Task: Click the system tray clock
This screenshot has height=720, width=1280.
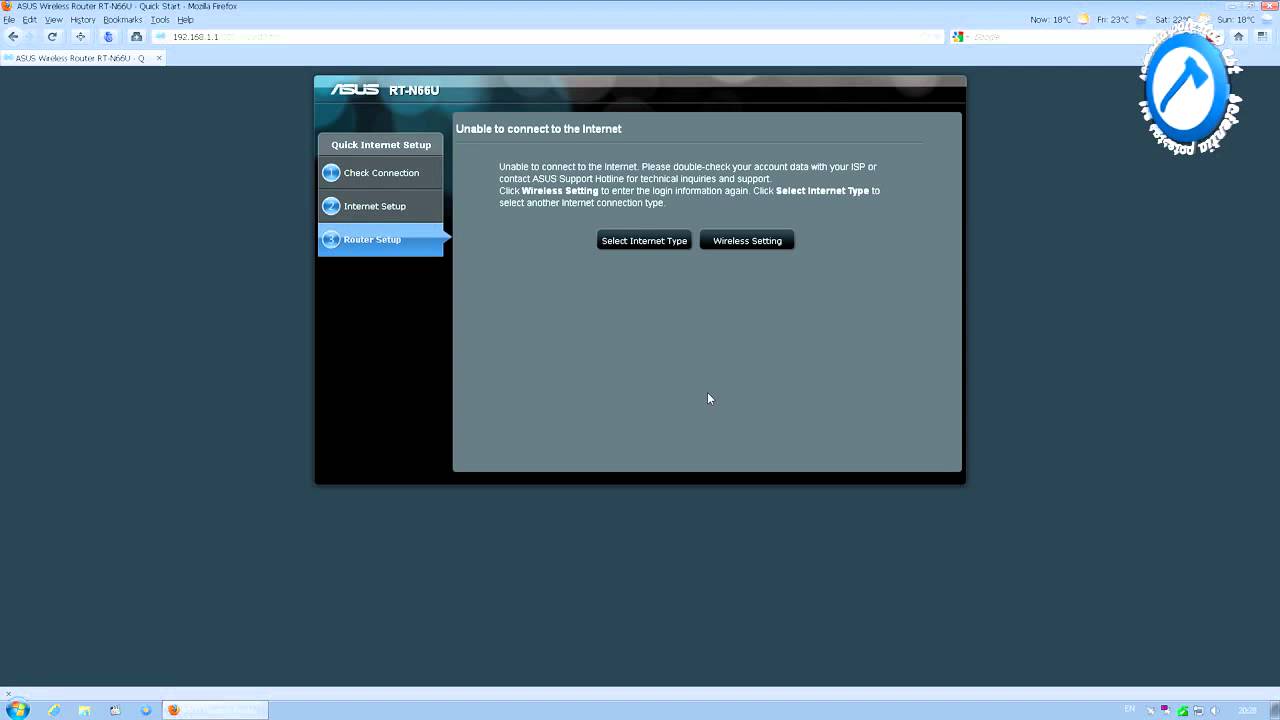Action: pos(1247,710)
